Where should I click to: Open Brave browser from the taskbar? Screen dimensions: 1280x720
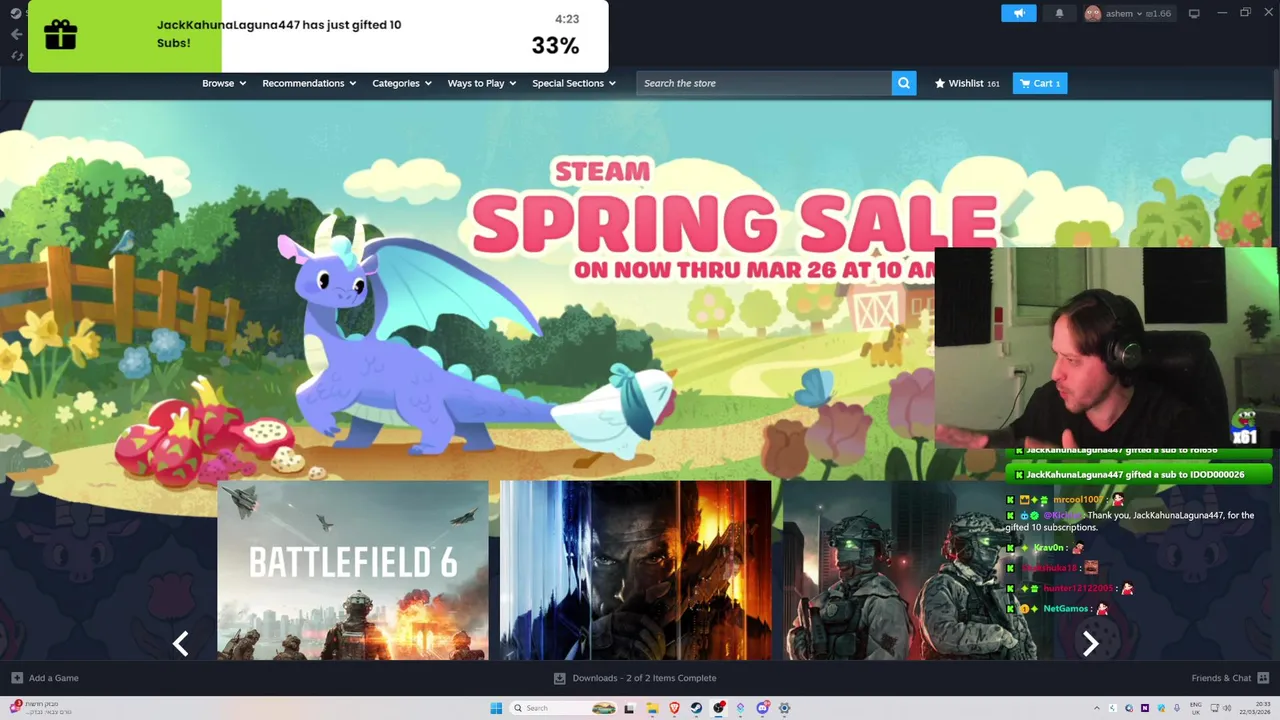click(674, 708)
